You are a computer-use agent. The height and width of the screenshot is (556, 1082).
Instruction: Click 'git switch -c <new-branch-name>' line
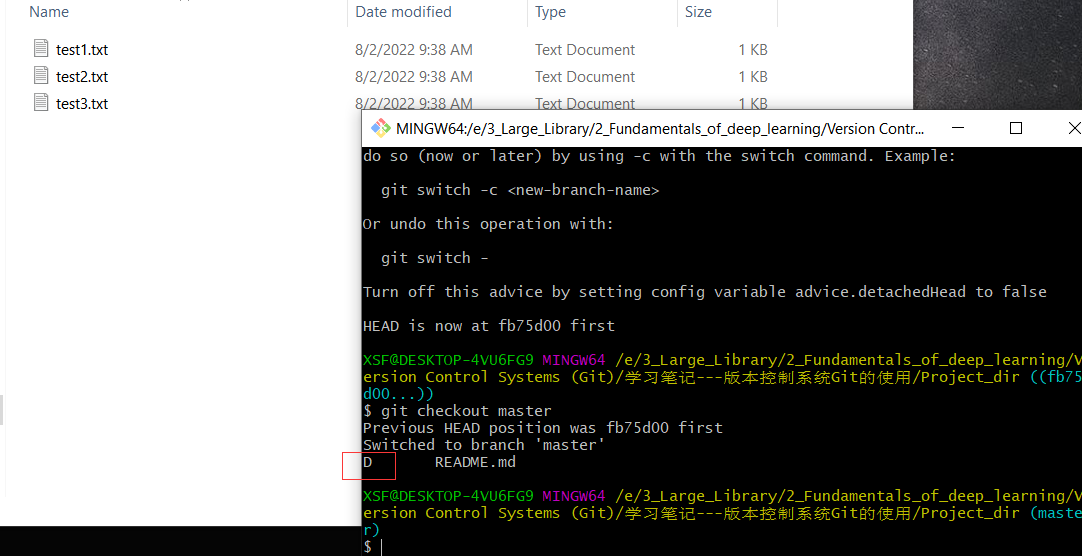point(520,190)
